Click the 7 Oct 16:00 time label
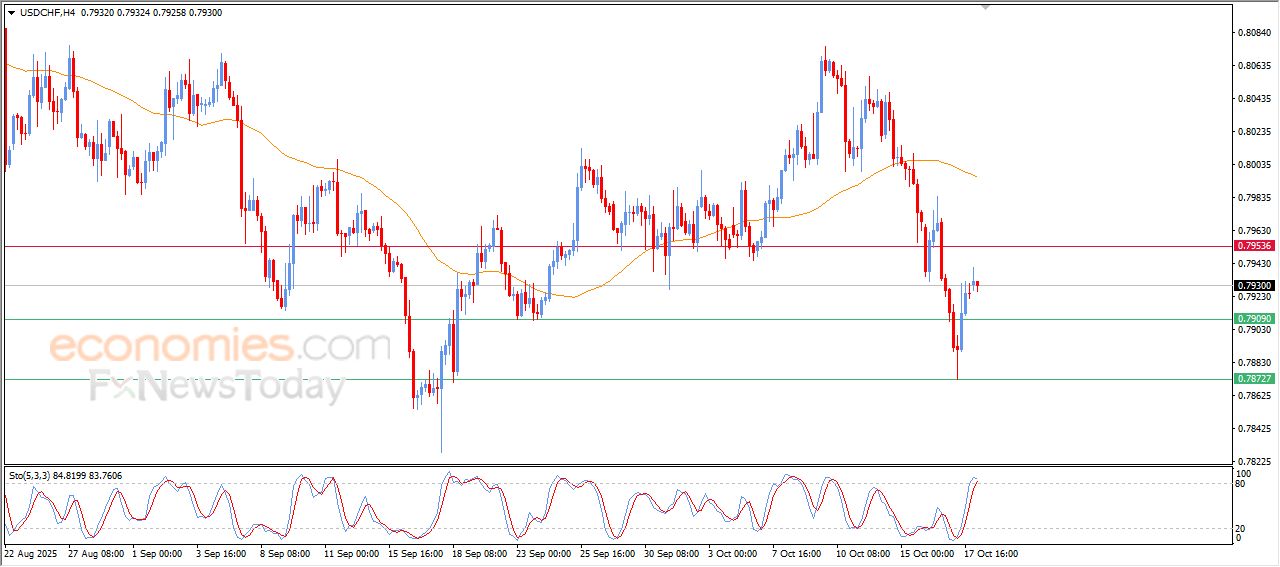The image size is (1280, 567). pyautogui.click(x=796, y=553)
